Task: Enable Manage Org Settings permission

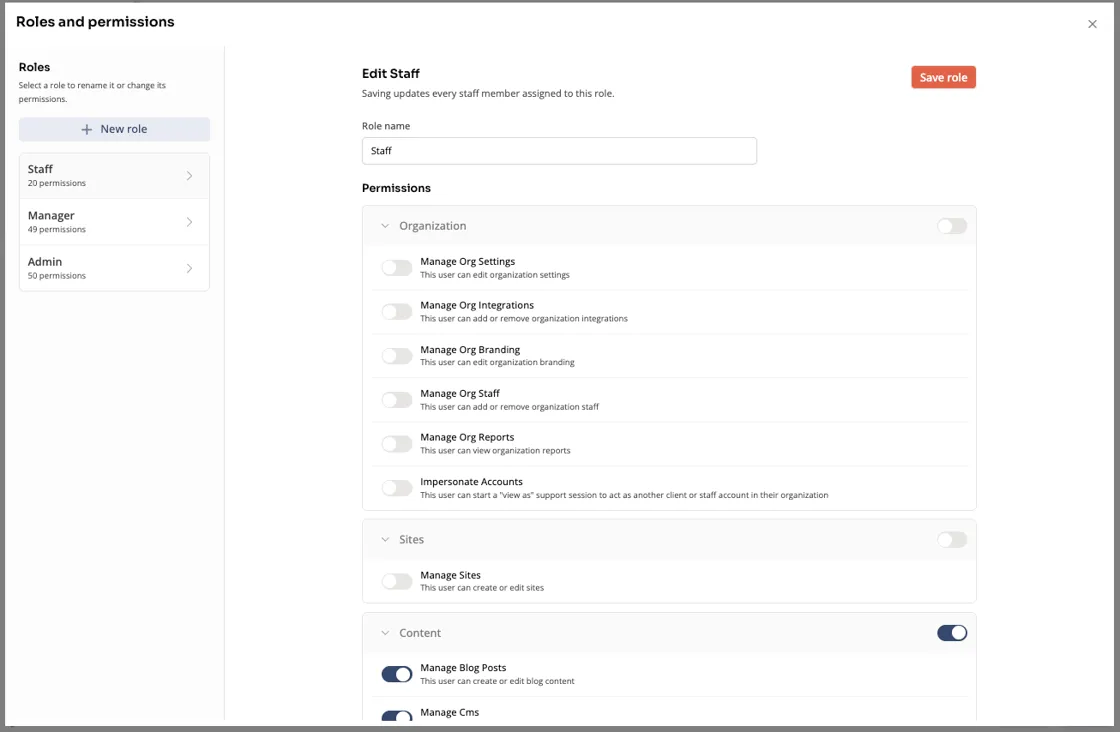Action: pyautogui.click(x=396, y=268)
